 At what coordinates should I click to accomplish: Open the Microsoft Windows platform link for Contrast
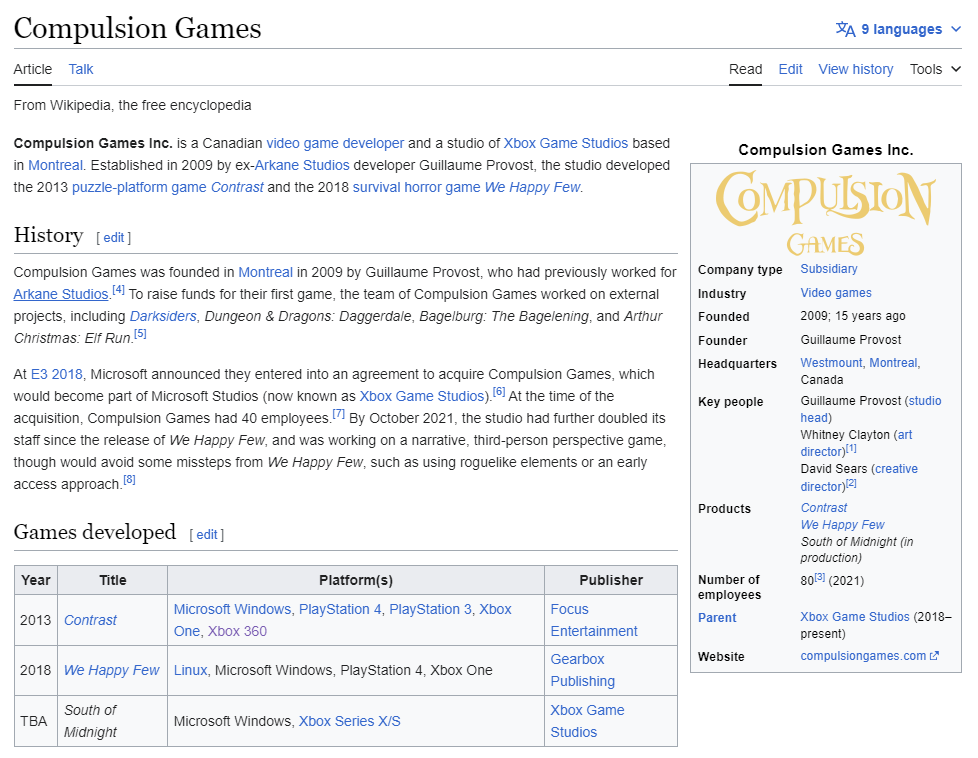coord(232,610)
